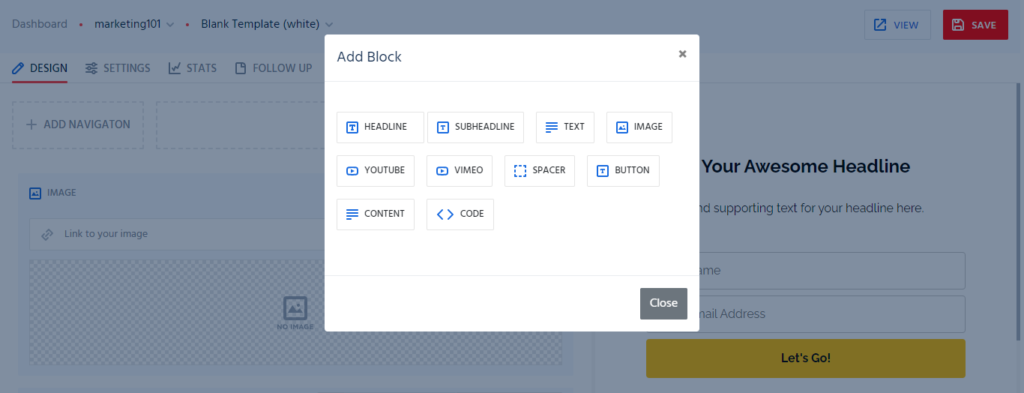Viewport: 1024px width, 393px height.
Task: Open Blank Template (white) dropdown
Action: tap(266, 24)
